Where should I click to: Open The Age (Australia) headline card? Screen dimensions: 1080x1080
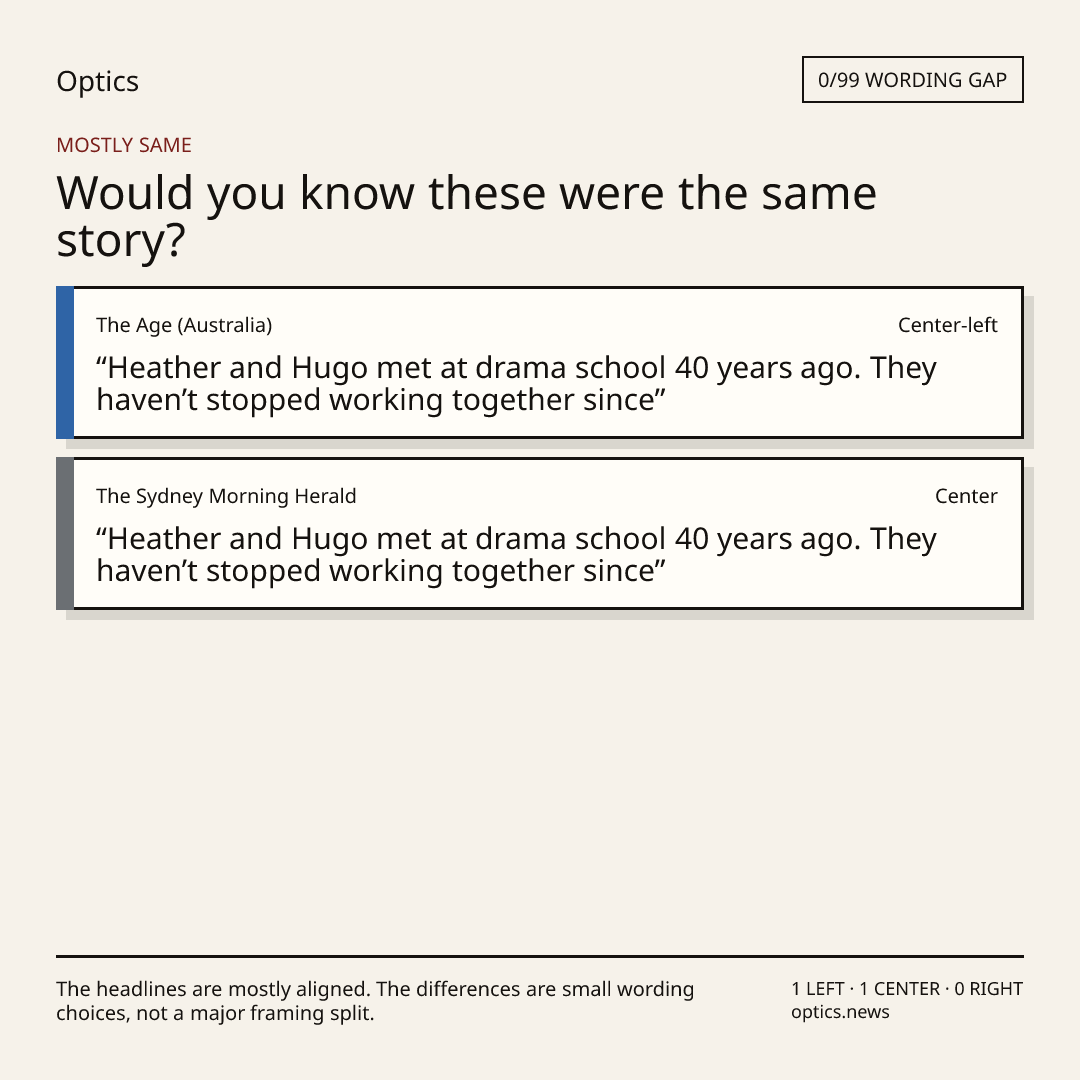tap(540, 362)
